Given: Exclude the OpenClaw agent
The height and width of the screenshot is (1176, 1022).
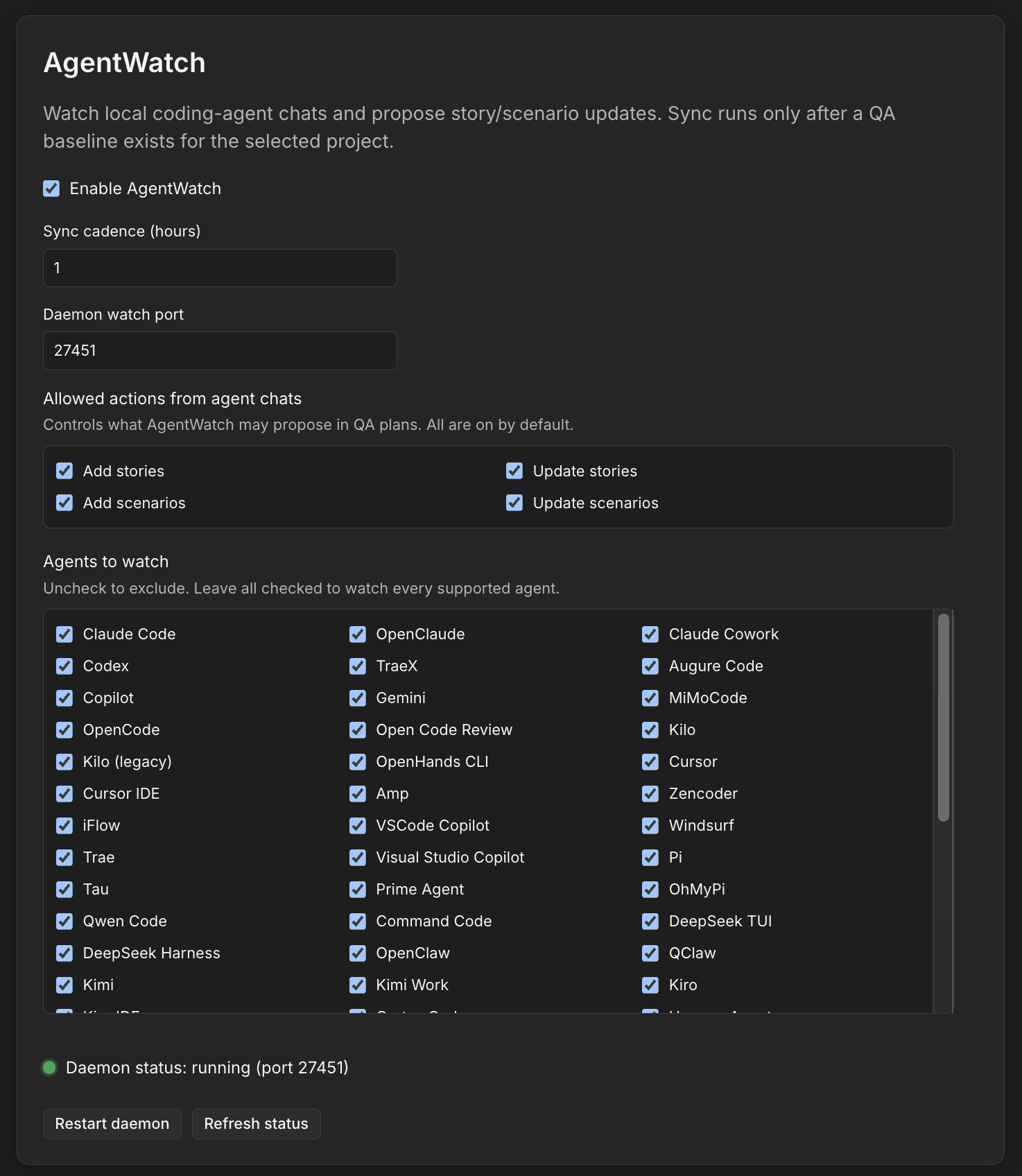Looking at the screenshot, I should point(358,953).
